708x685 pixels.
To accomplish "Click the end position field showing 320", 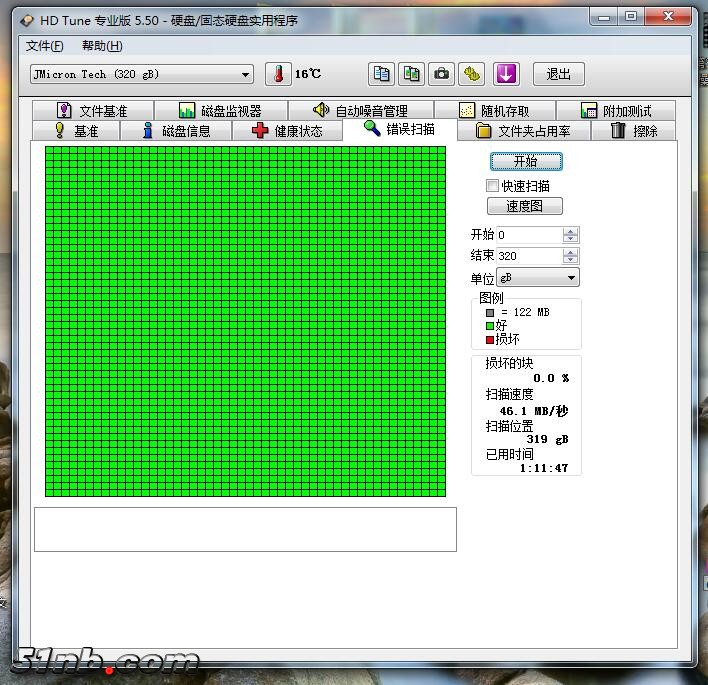I will [528, 256].
